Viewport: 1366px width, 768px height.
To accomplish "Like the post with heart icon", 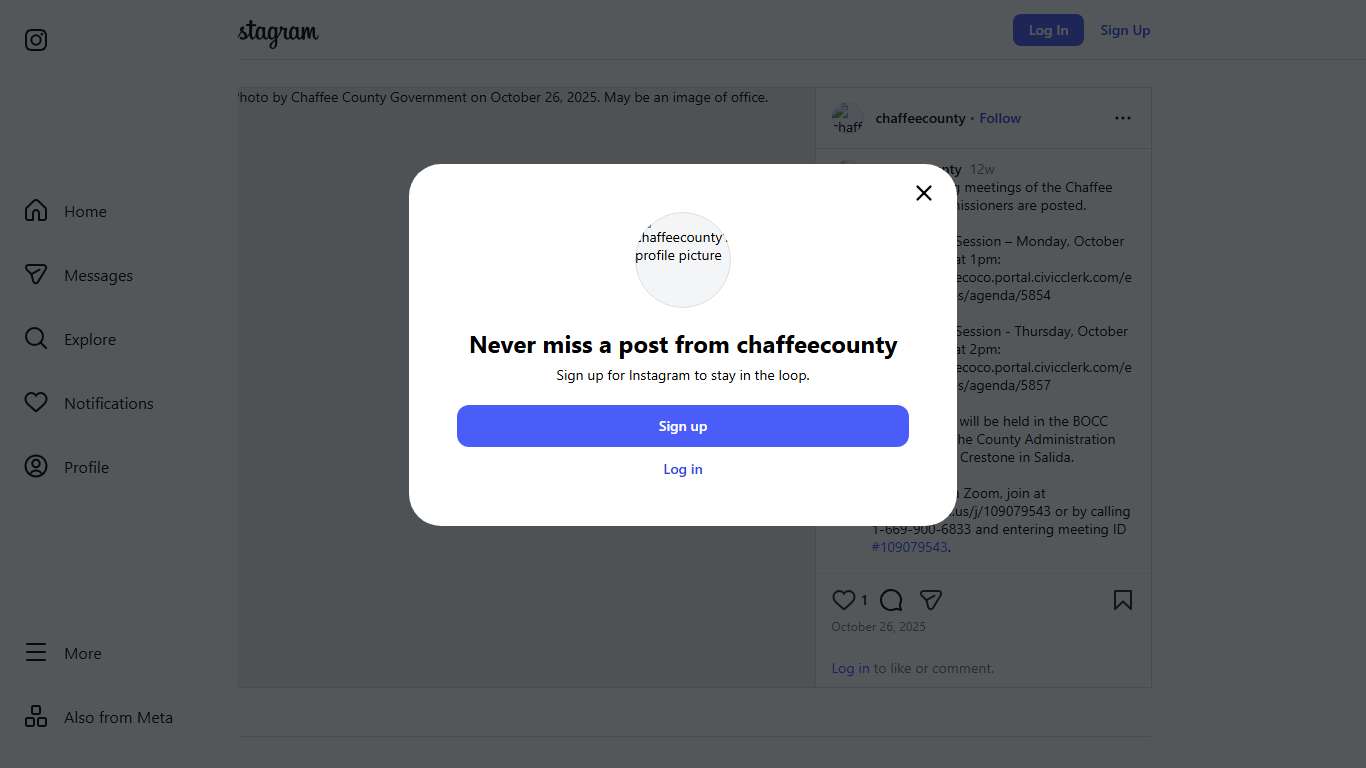I will click(x=843, y=600).
